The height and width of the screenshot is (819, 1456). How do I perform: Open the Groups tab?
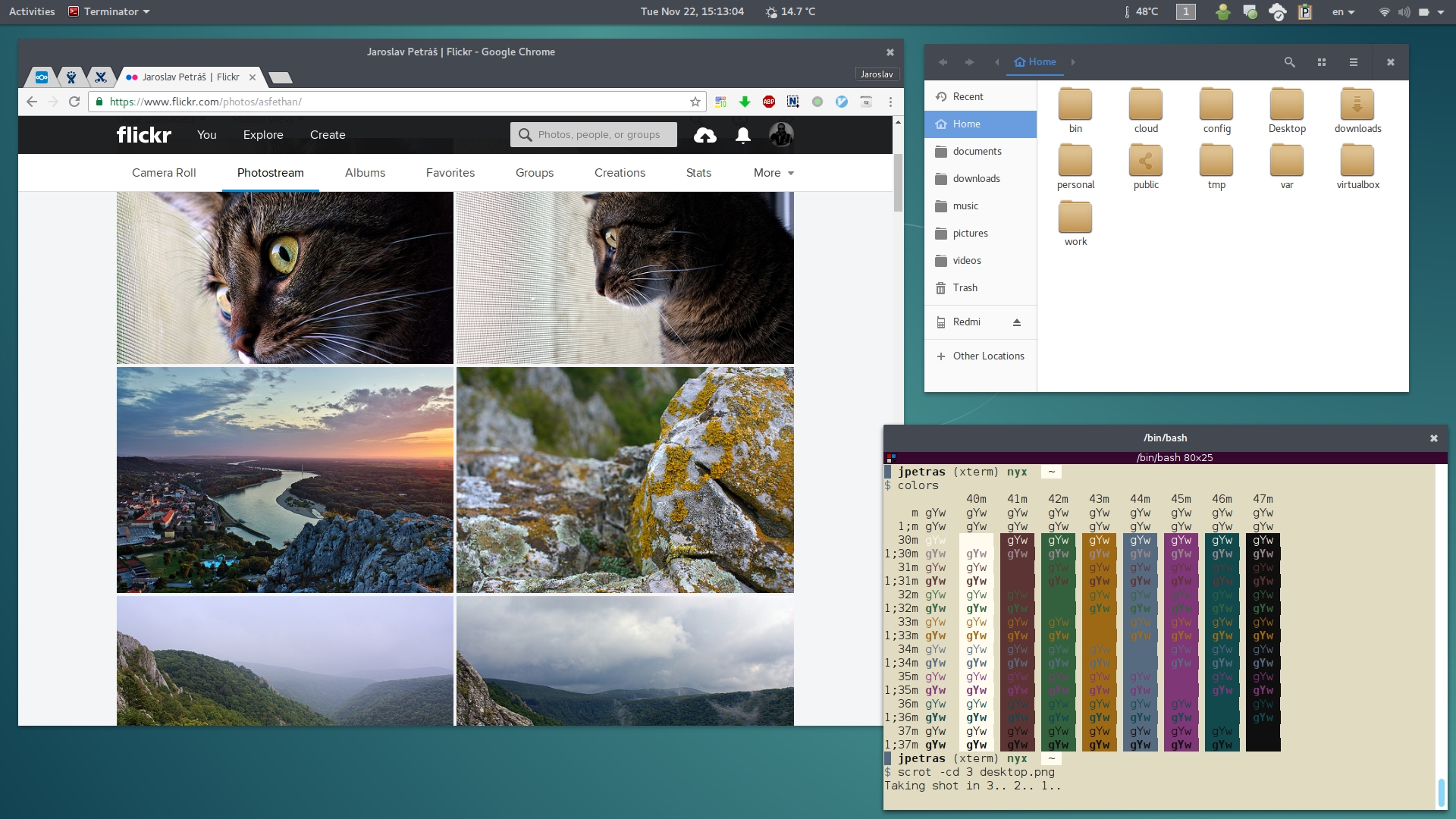point(535,173)
